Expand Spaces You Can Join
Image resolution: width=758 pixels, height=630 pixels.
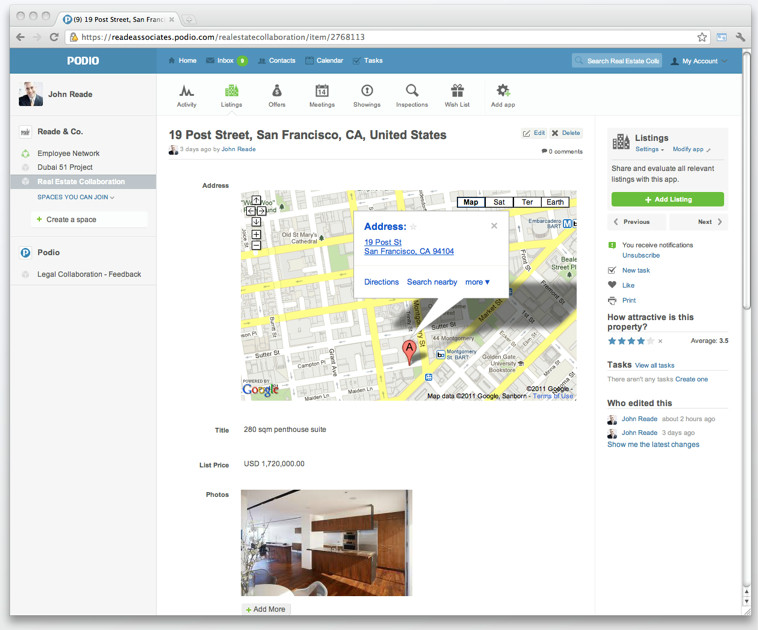76,197
